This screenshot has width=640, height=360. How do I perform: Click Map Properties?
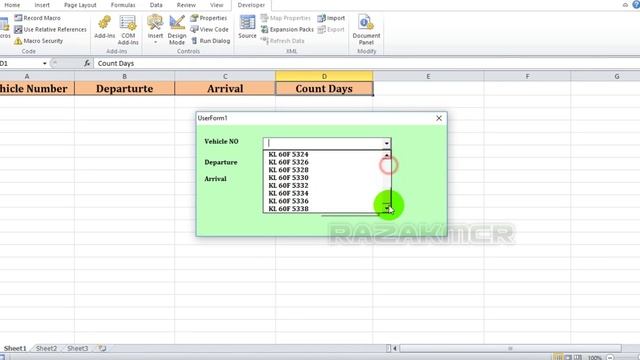click(286, 18)
